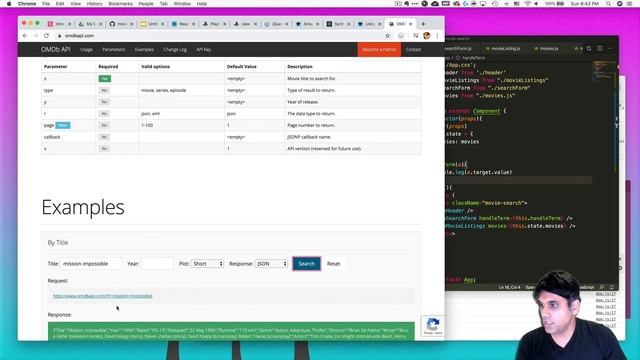Click the menu bar clock Sun 8:43 PM

coord(584,4)
